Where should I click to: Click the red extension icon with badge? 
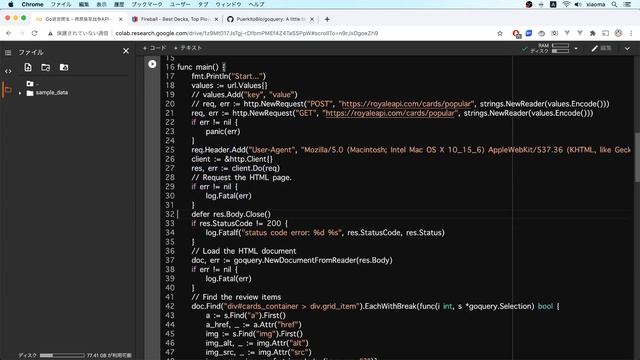pos(516,34)
